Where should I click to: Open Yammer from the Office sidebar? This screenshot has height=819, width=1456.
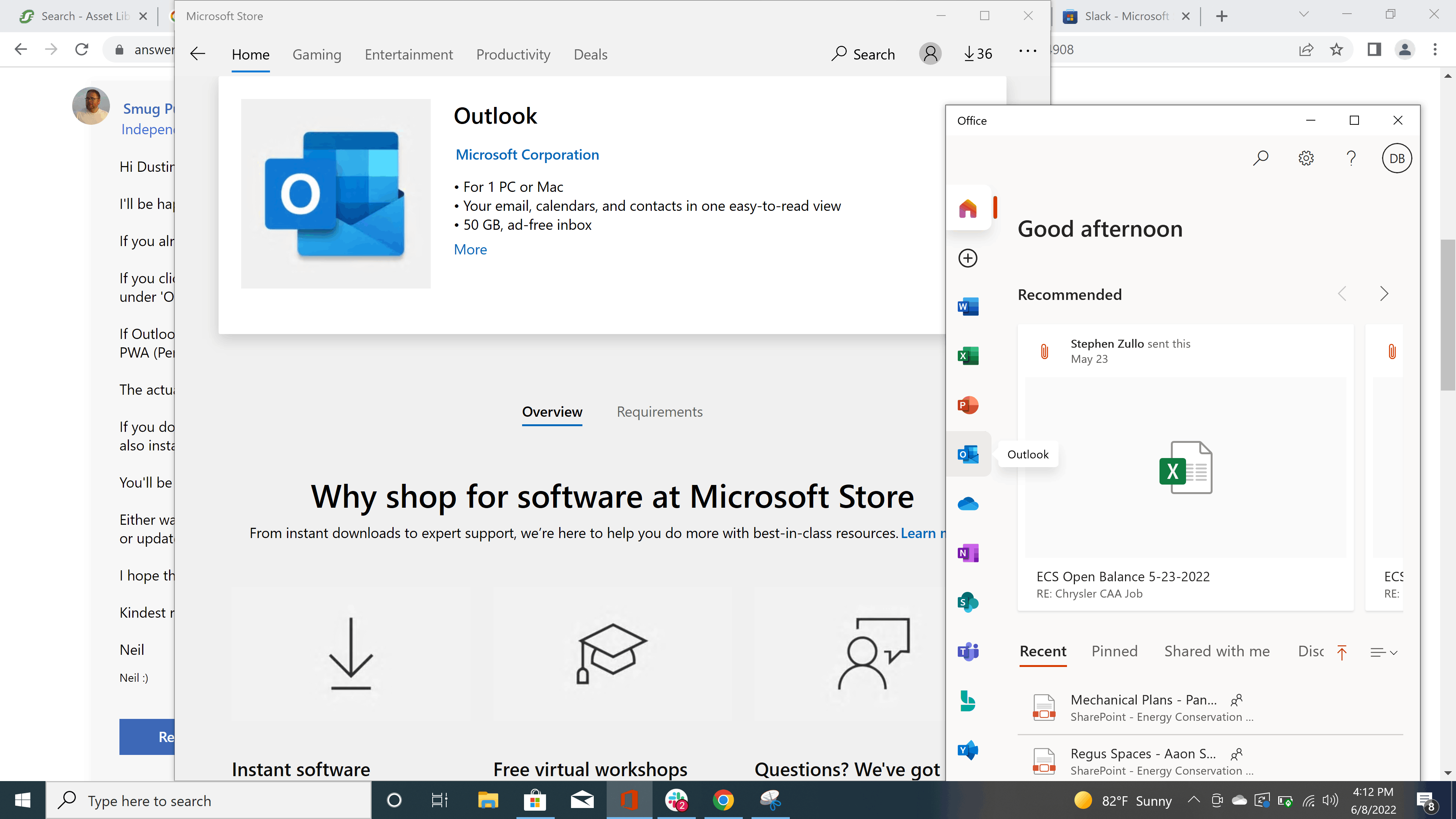point(968,750)
